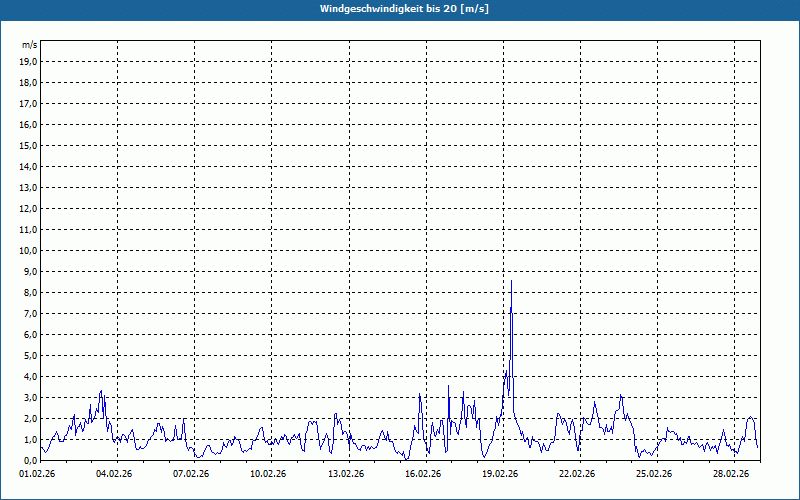The image size is (800, 500).
Task: Select the 5,0 y-axis value label
Action: [30, 356]
